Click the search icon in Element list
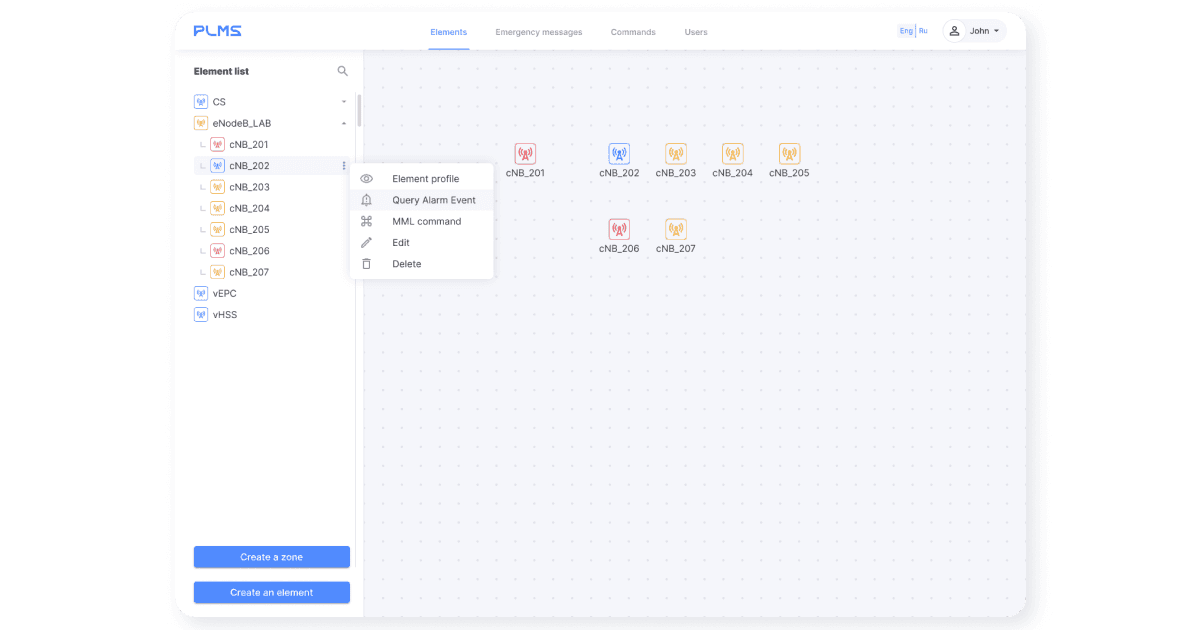This screenshot has width=1200, height=630. pos(343,71)
